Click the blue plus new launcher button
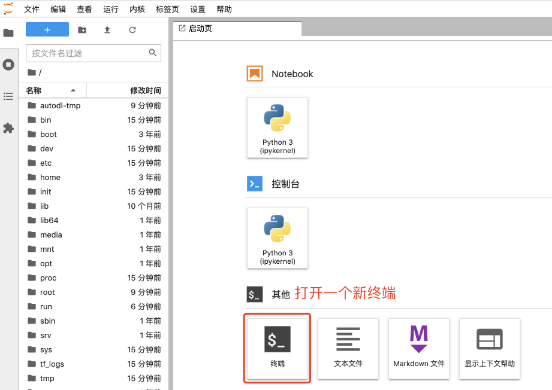 [48, 30]
